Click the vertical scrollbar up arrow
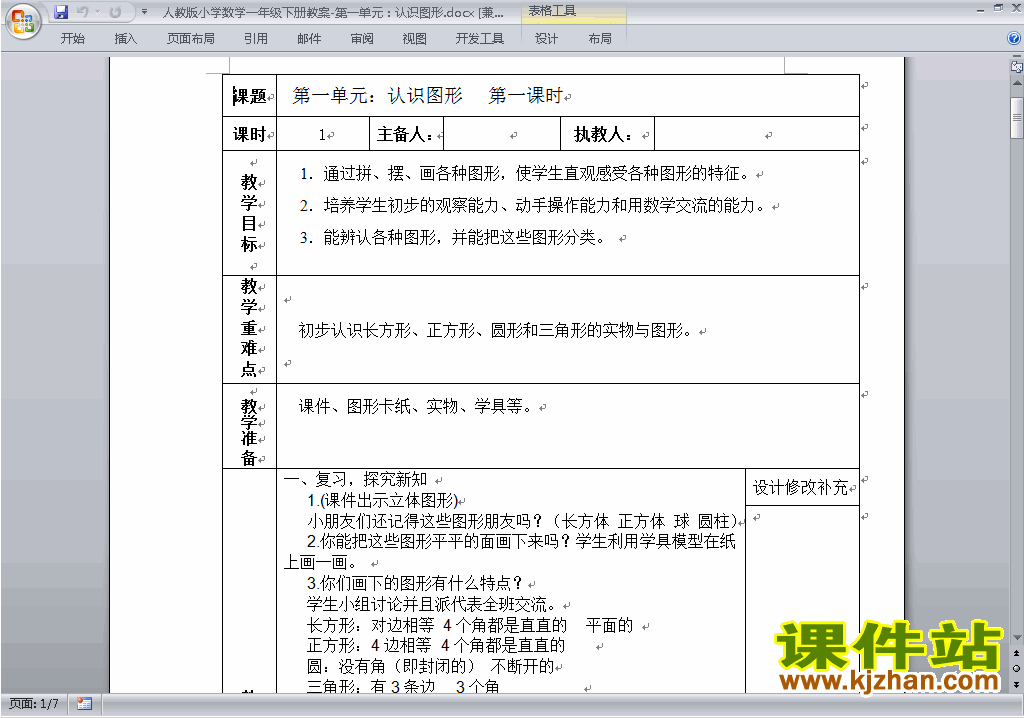This screenshot has width=1024, height=718. pos(1016,84)
